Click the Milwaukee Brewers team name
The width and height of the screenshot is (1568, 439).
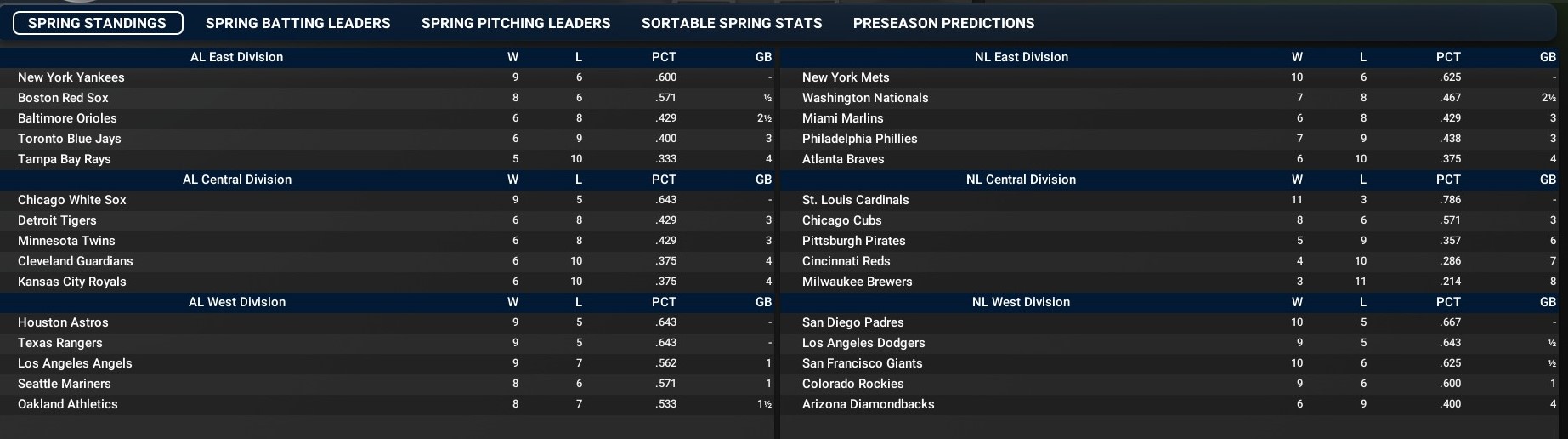click(857, 282)
